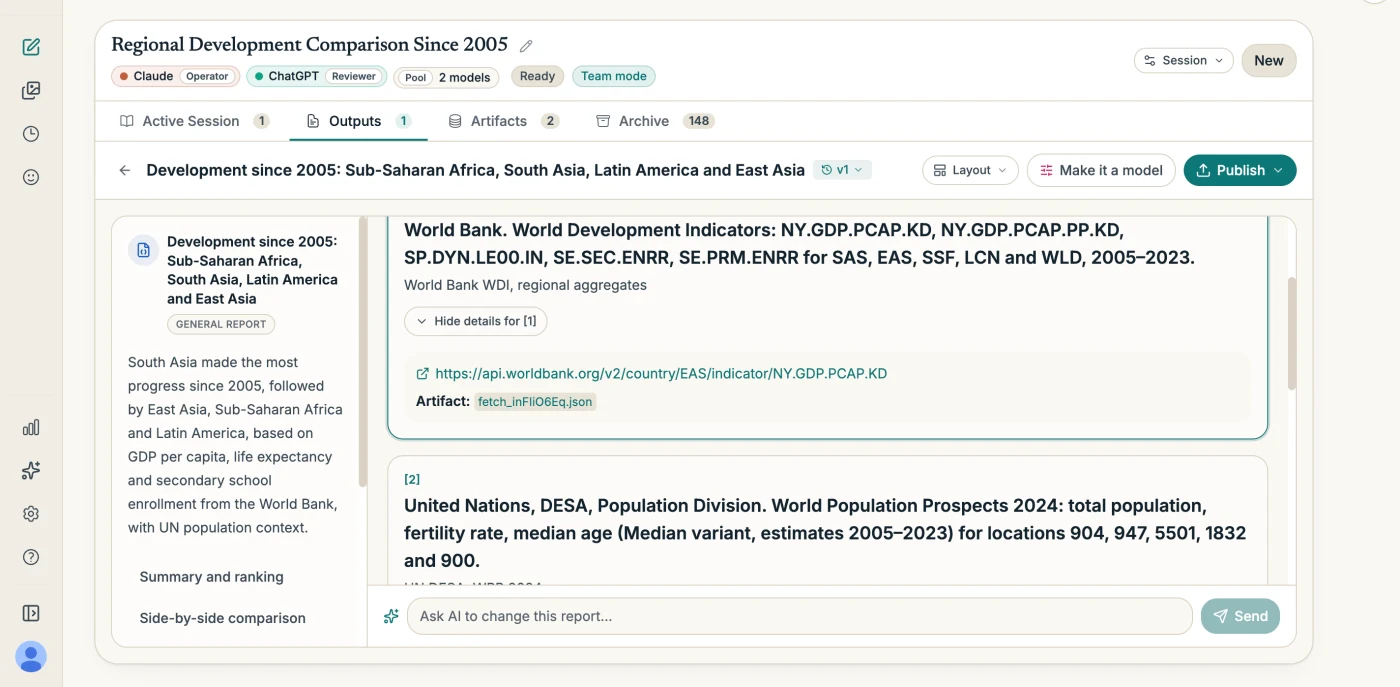Open the Archive tab
The height and width of the screenshot is (687, 1400).
(655, 121)
